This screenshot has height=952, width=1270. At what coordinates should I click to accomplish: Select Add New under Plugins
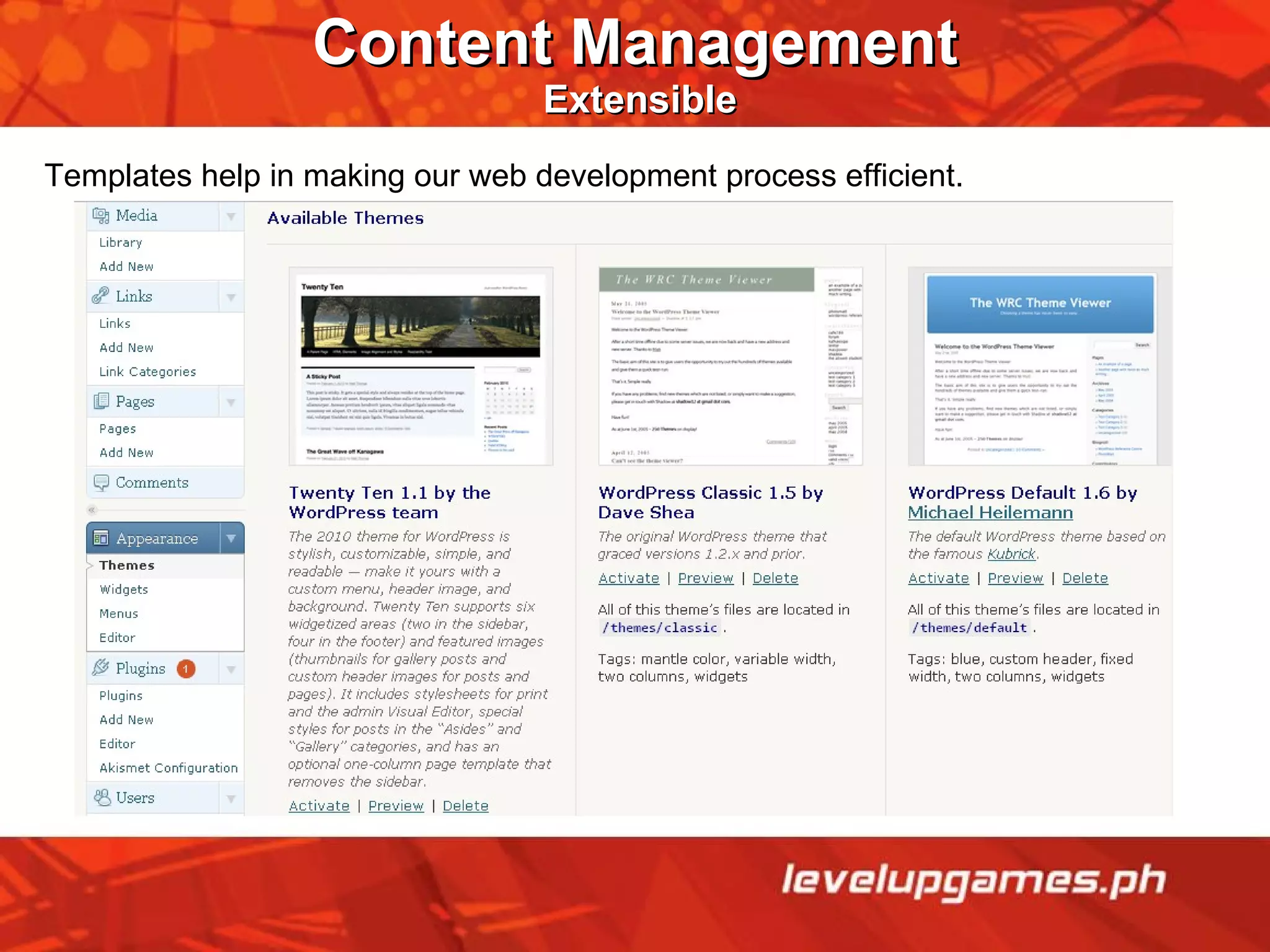click(127, 720)
